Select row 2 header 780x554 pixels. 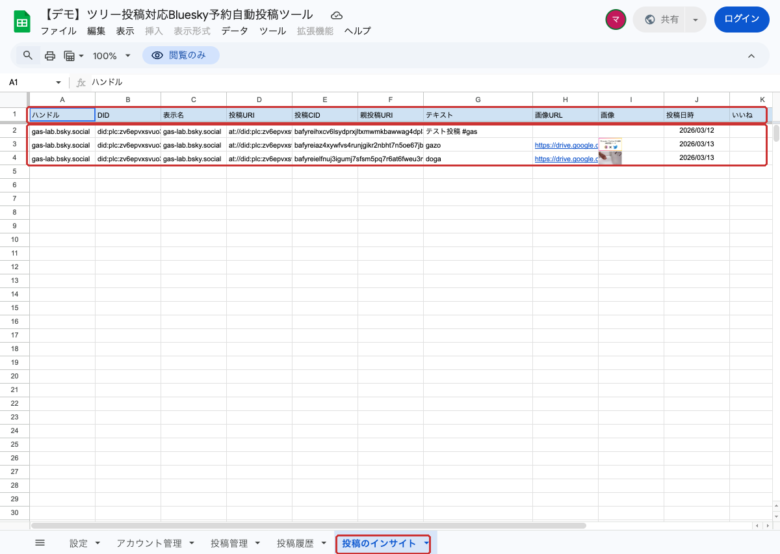click(x=14, y=131)
